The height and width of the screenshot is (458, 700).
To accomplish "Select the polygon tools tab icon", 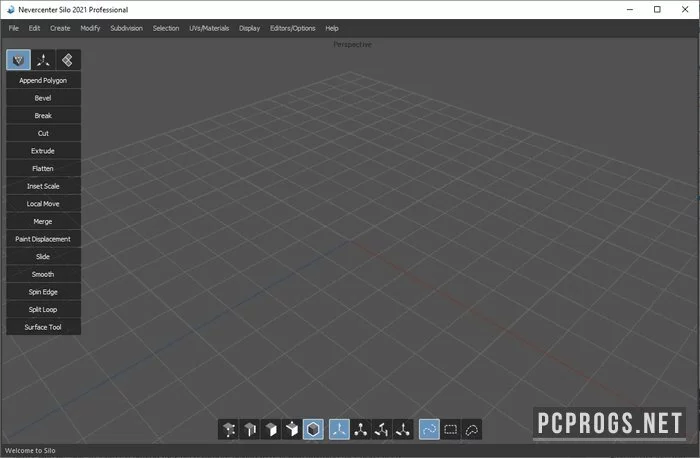I will click(x=18, y=60).
